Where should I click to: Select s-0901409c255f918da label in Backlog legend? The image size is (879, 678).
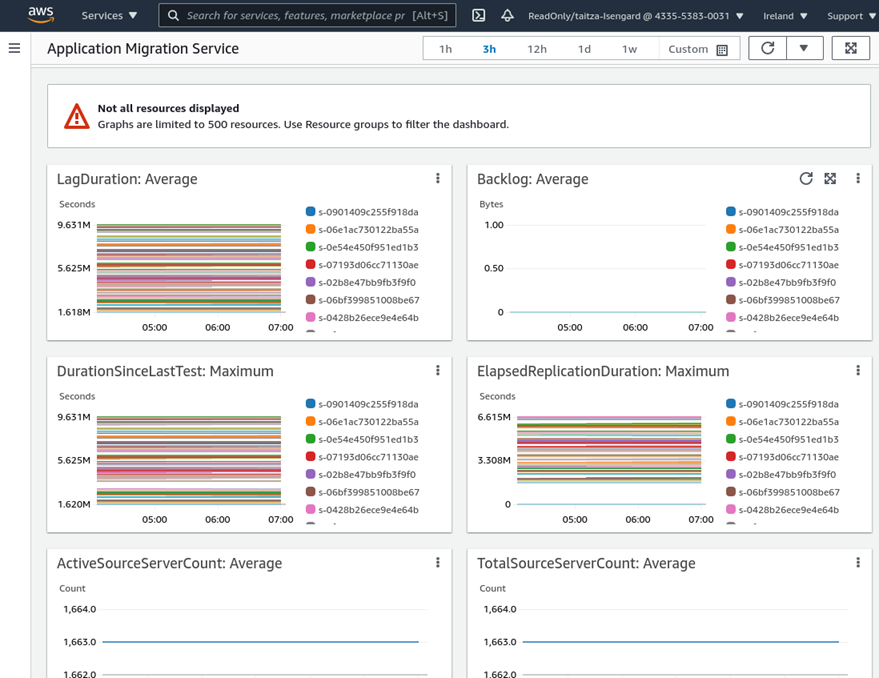pos(789,212)
